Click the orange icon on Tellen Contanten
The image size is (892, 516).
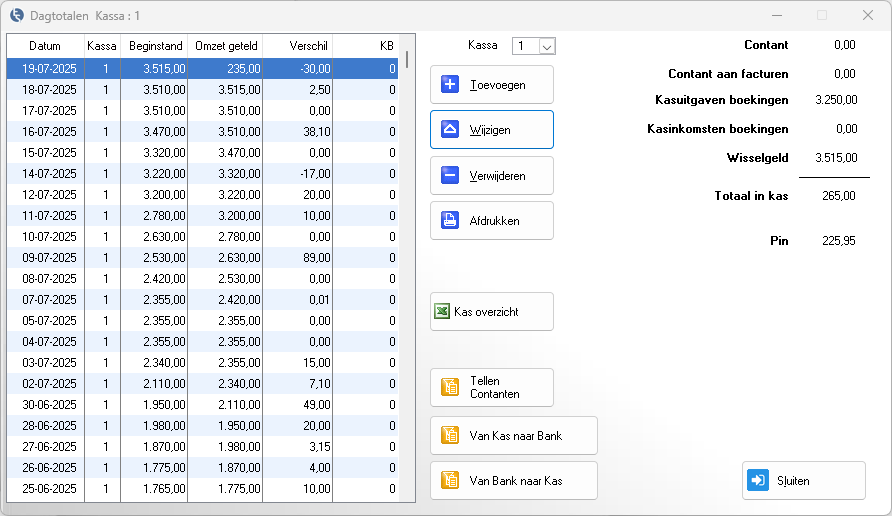click(x=449, y=387)
